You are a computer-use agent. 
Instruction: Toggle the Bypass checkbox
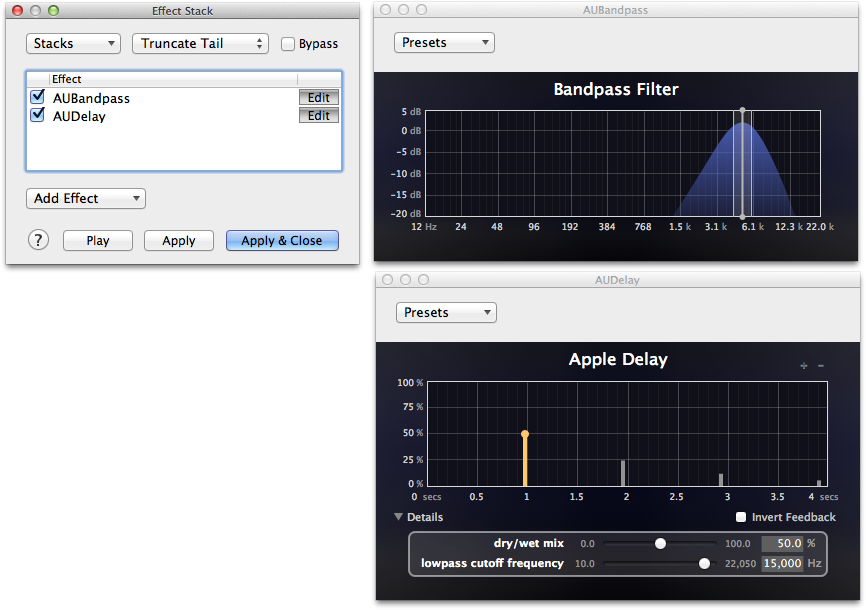[288, 44]
